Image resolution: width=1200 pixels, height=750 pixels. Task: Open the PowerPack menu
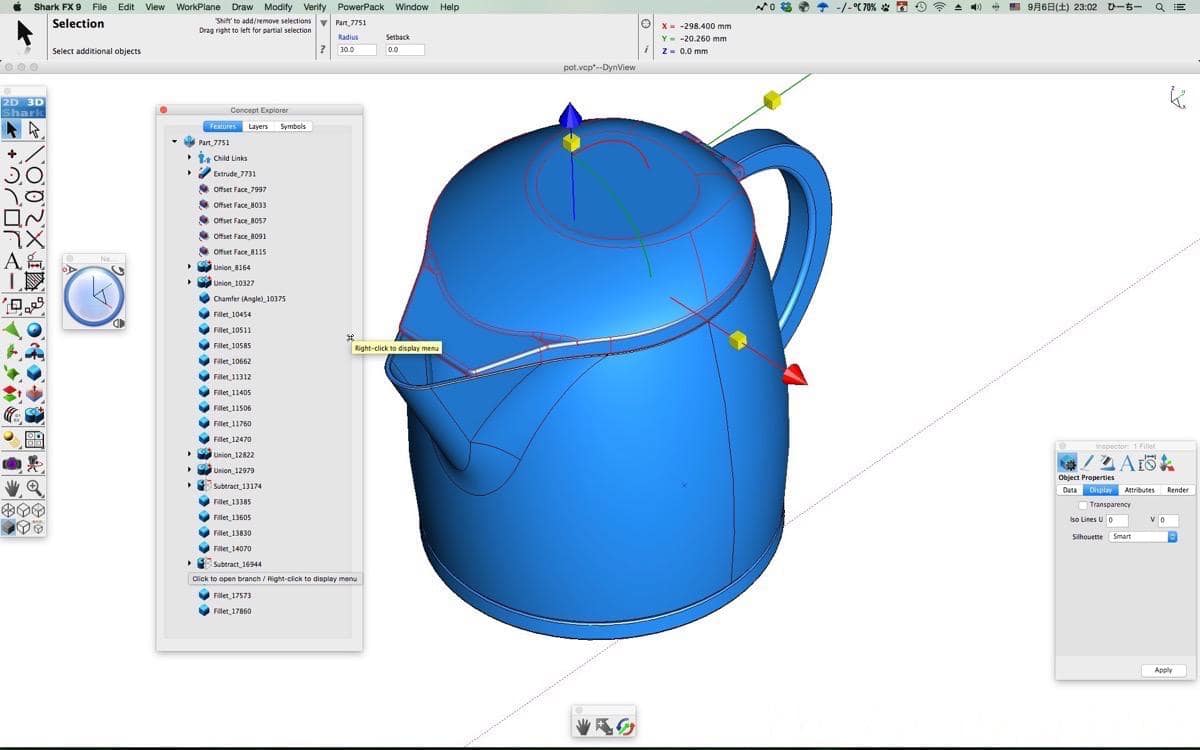tap(360, 7)
